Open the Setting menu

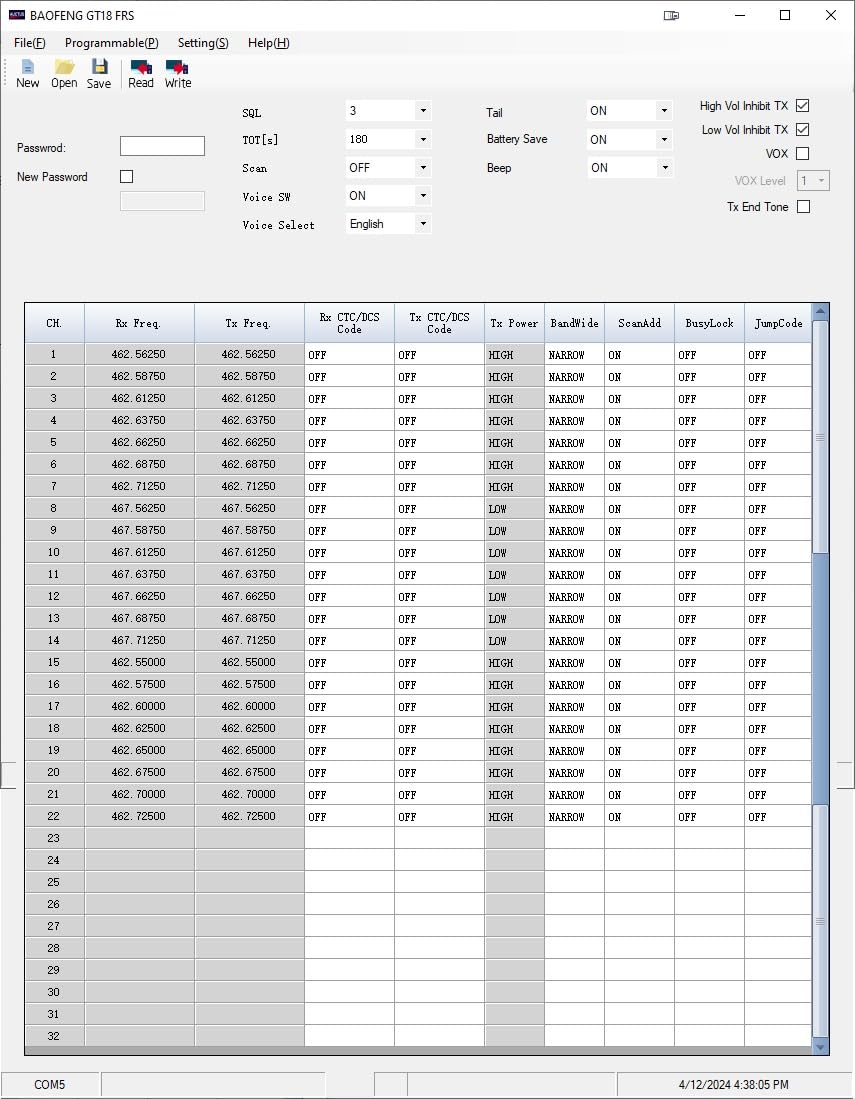(x=203, y=43)
